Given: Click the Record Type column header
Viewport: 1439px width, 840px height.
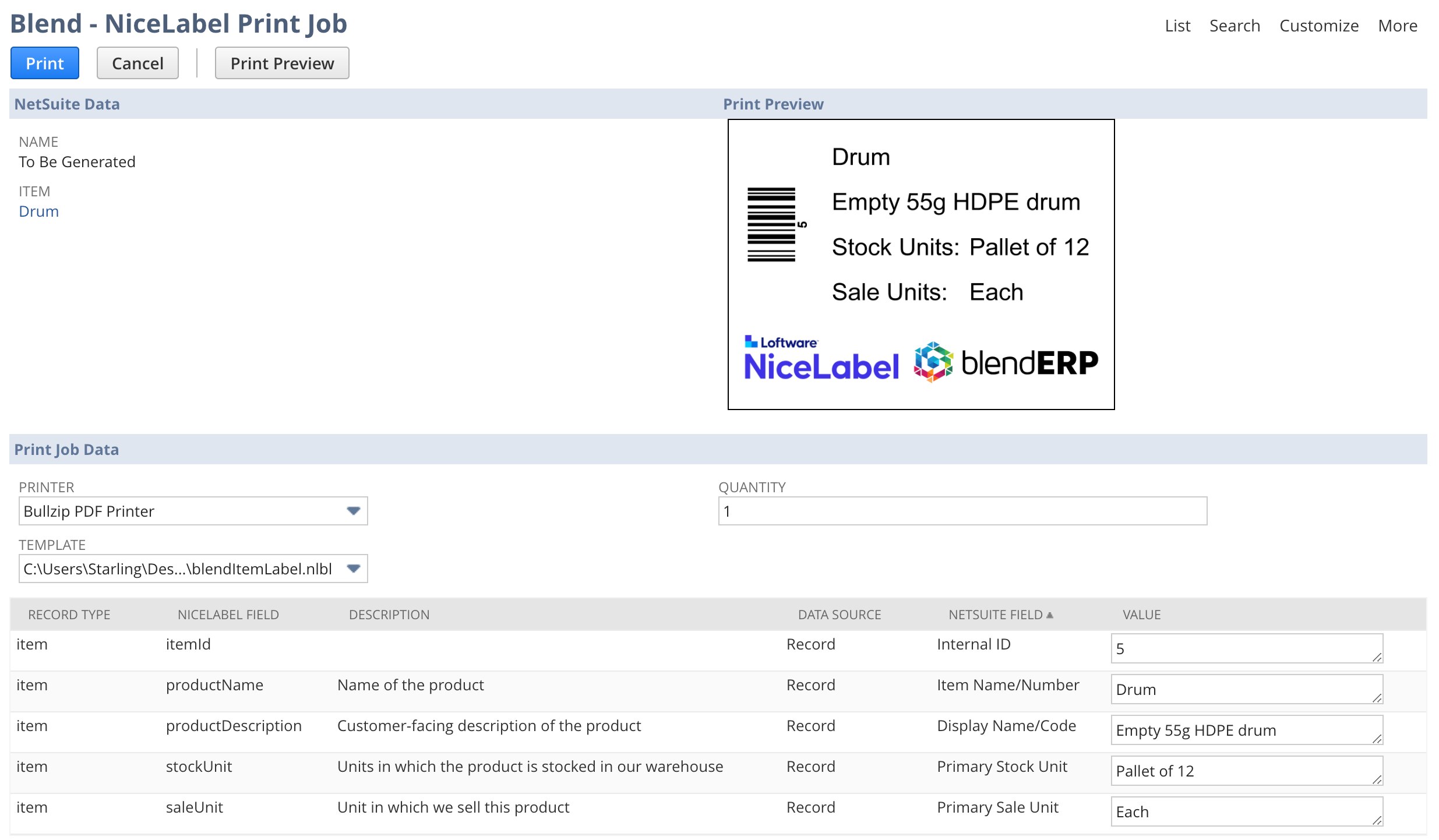Looking at the screenshot, I should tap(69, 615).
